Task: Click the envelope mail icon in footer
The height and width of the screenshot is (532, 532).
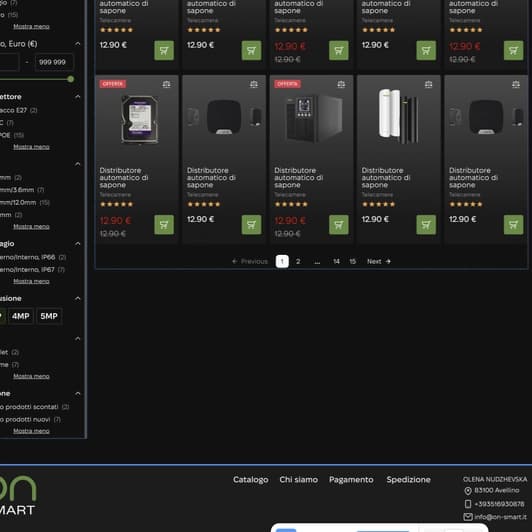Action: click(x=468, y=517)
